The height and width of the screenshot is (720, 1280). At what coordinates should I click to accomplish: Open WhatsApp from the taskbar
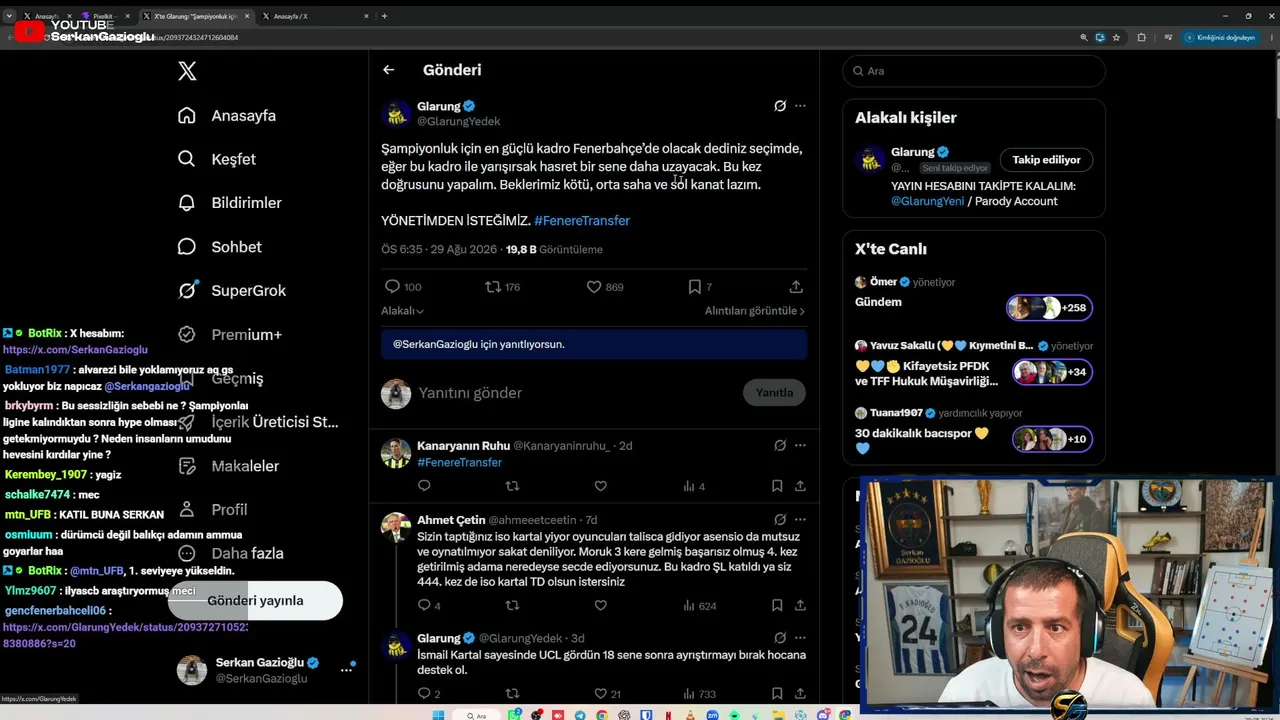tap(515, 715)
